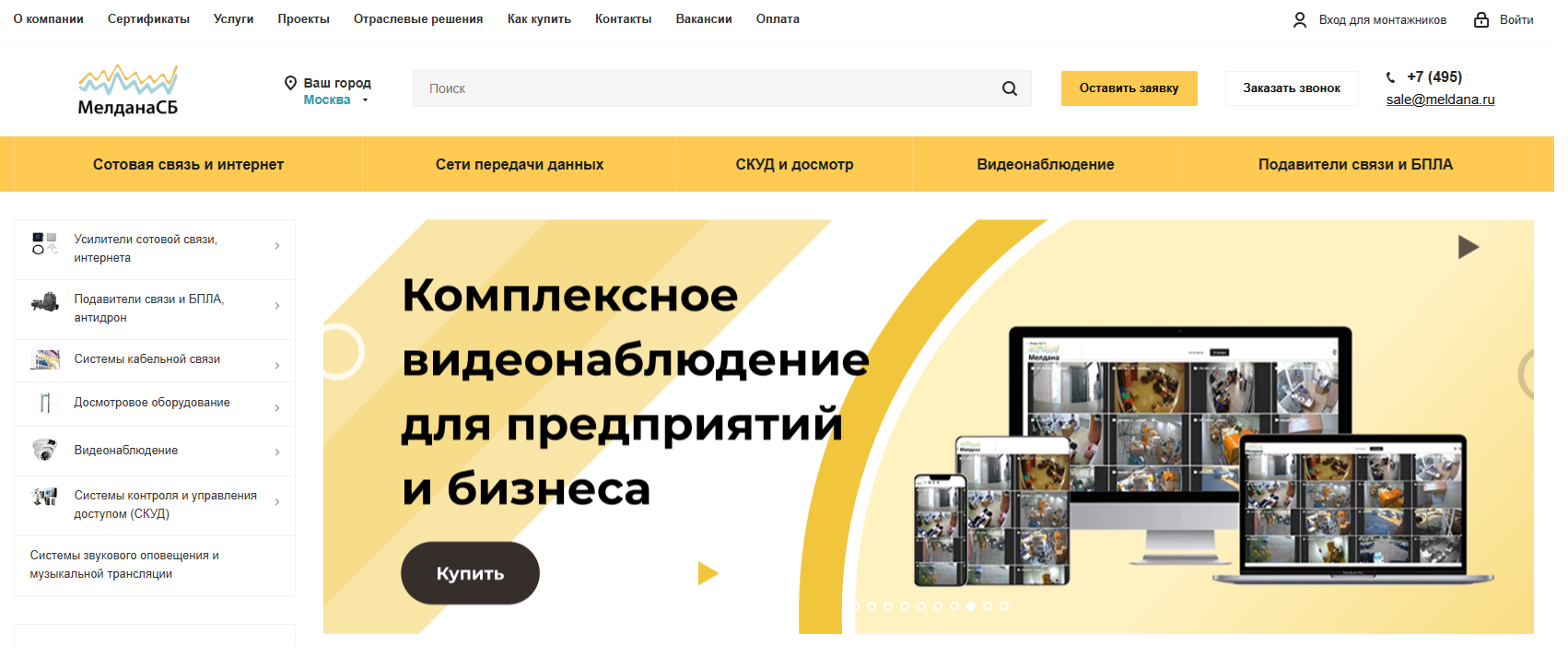Click Вход для монтажников link

(x=1383, y=19)
